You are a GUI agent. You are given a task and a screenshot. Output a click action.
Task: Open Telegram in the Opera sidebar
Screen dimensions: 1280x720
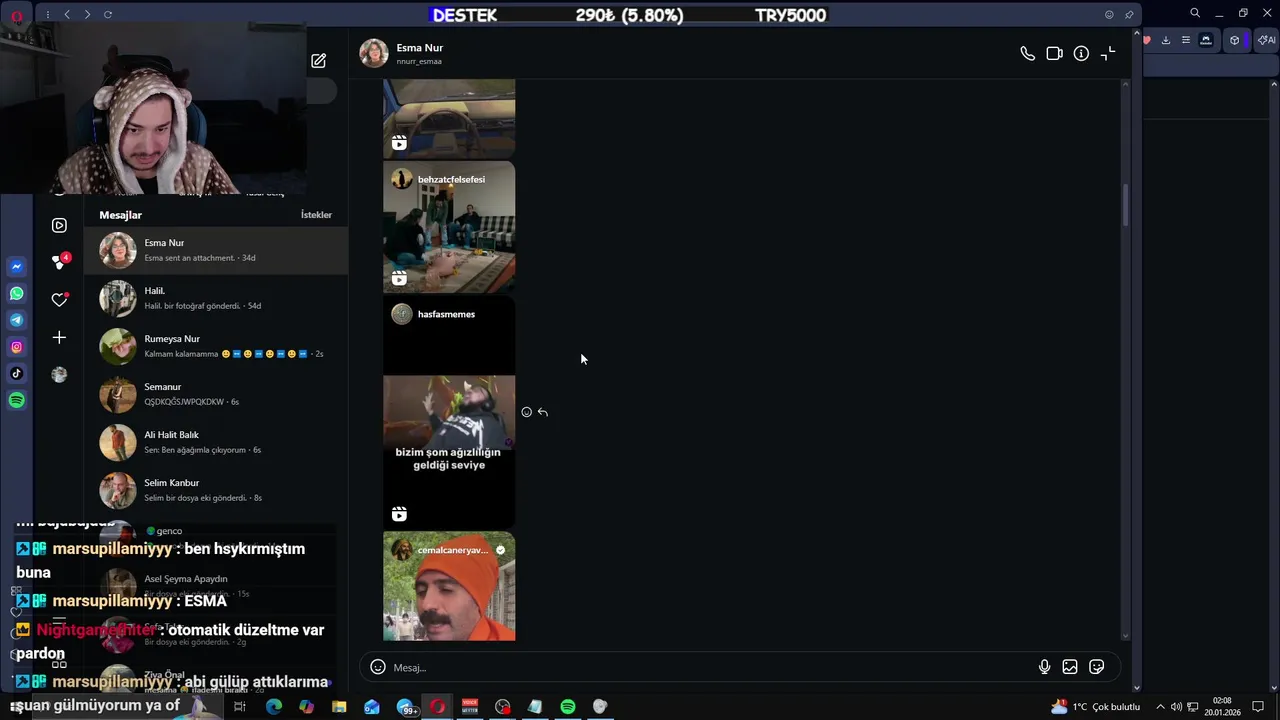click(16, 320)
